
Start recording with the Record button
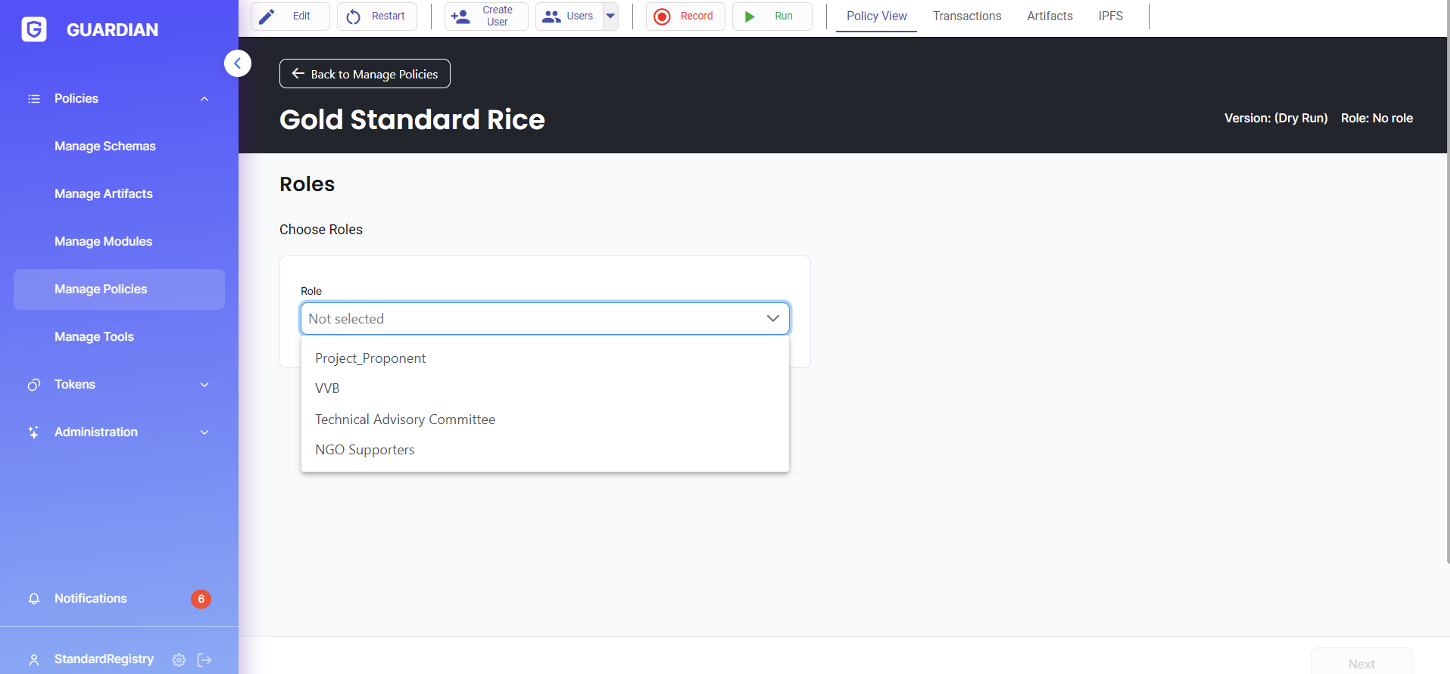685,16
